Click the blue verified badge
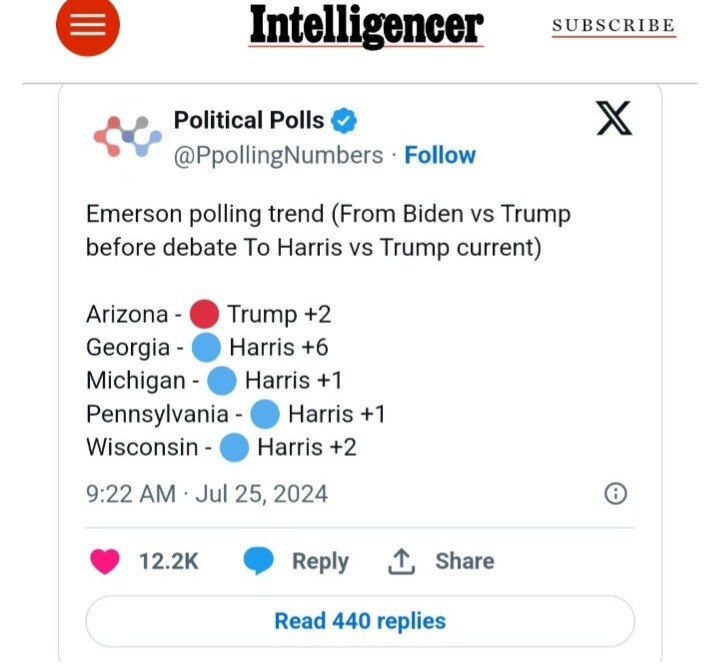The height and width of the screenshot is (670, 714). click(x=344, y=121)
